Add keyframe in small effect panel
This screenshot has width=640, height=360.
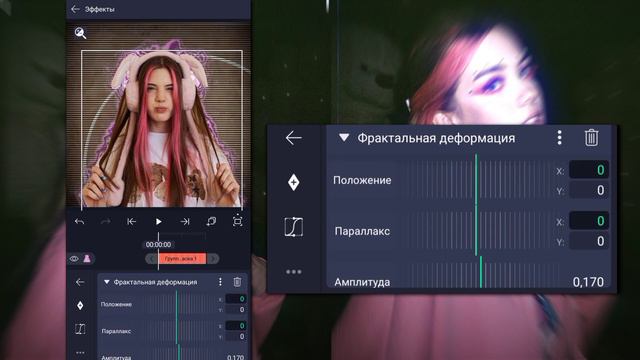coord(80,305)
